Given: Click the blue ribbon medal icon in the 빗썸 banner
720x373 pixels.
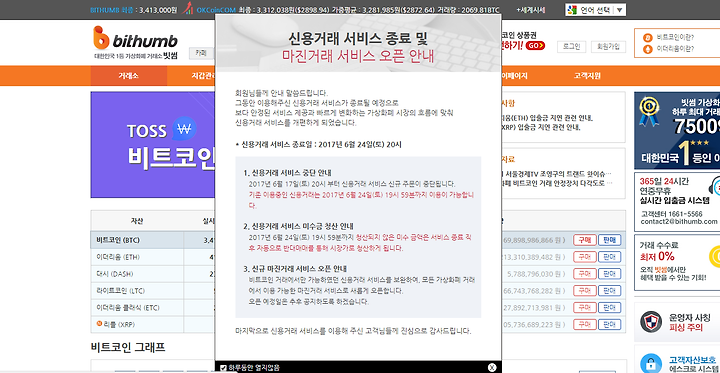Looking at the screenshot, I should click(649, 113).
